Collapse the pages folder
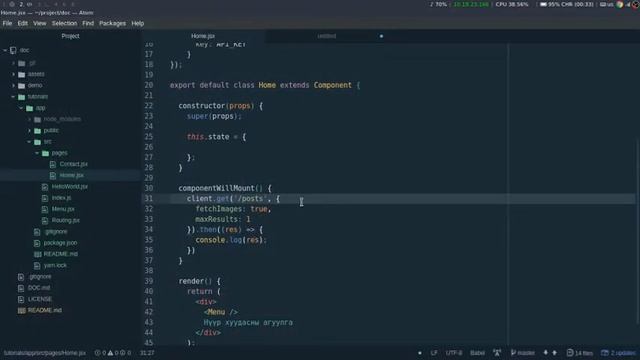This screenshot has width=640, height=360. point(37,153)
